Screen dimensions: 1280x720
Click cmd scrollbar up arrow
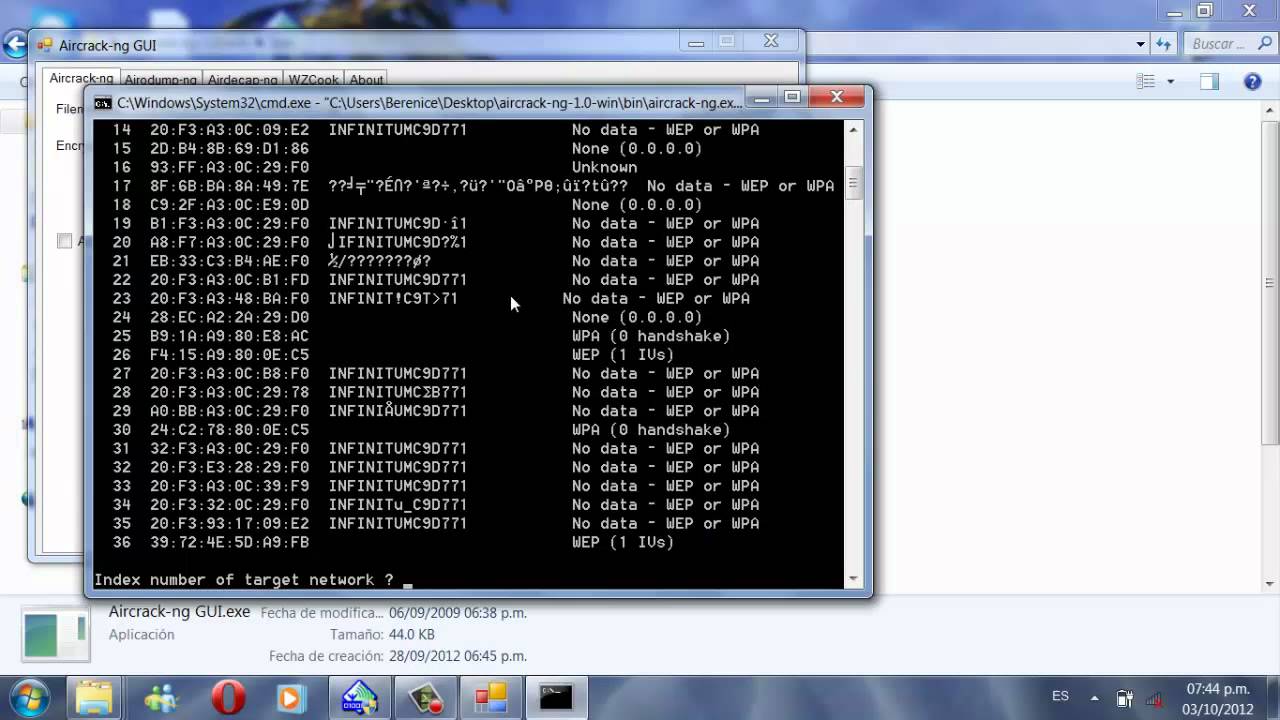(853, 129)
